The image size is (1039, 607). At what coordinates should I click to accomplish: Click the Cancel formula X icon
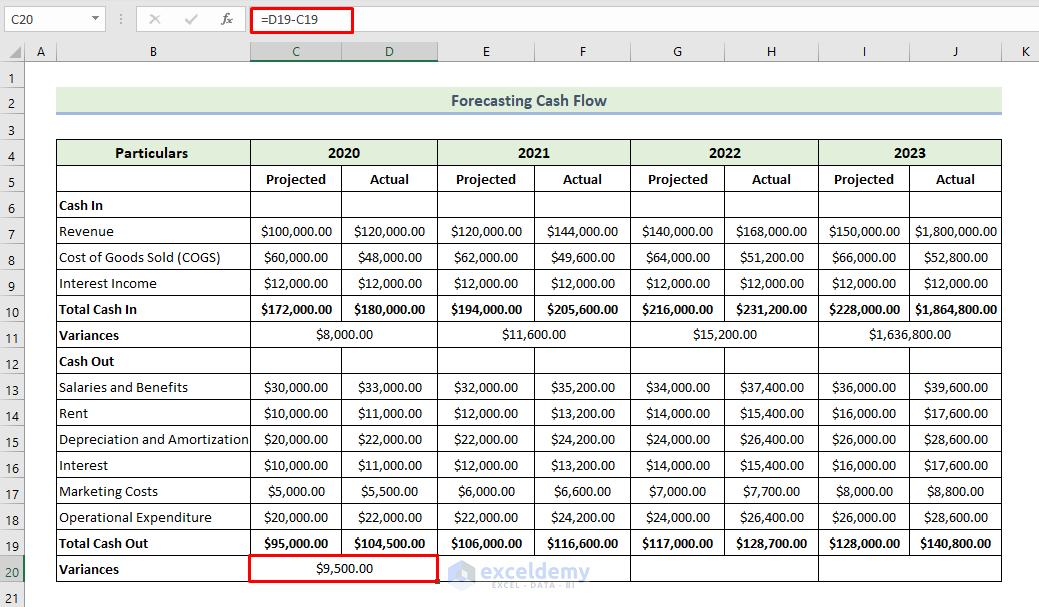154,19
